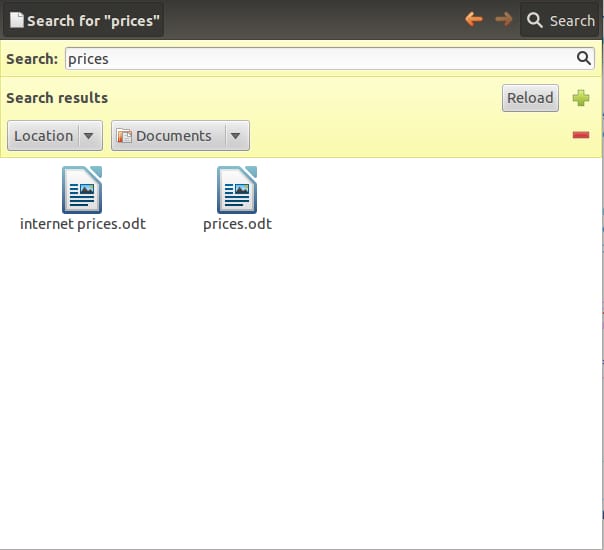604x550 pixels.
Task: Click the 'Search for "prices"' path button
Action: click(83, 20)
